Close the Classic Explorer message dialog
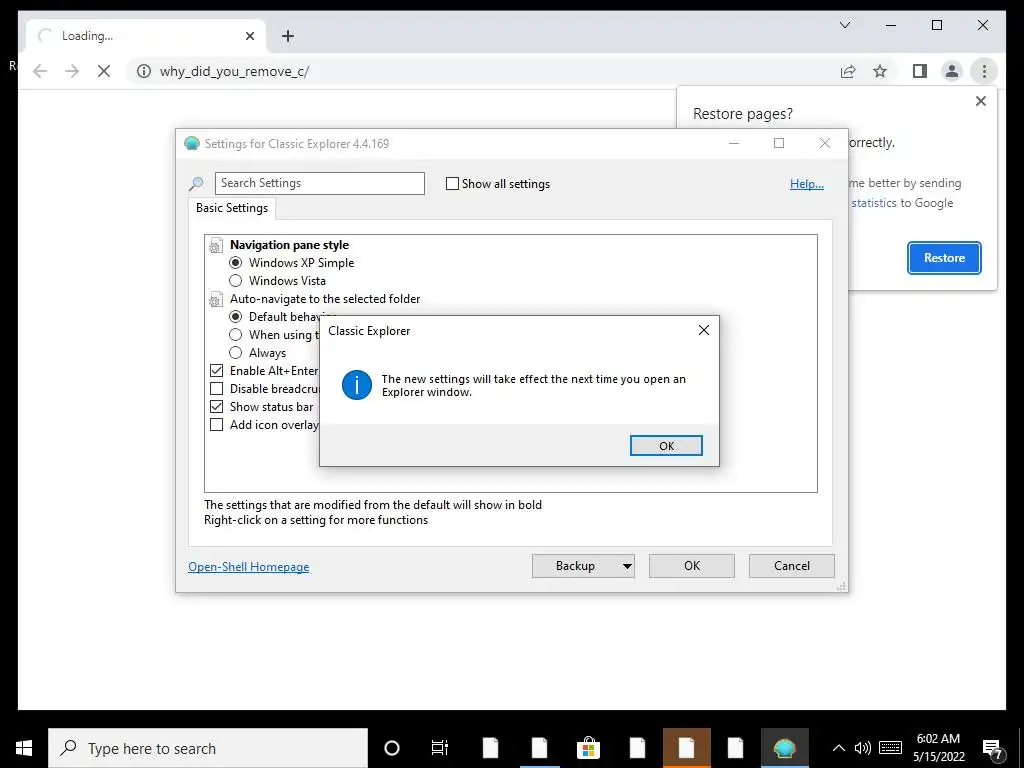Image resolution: width=1024 pixels, height=768 pixels. click(703, 330)
